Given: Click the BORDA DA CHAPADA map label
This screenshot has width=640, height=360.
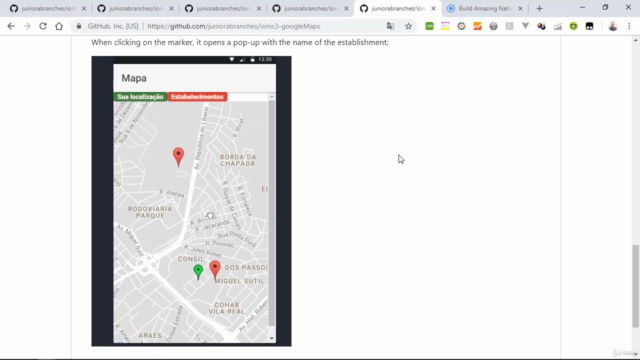Looking at the screenshot, I should coord(238,160).
